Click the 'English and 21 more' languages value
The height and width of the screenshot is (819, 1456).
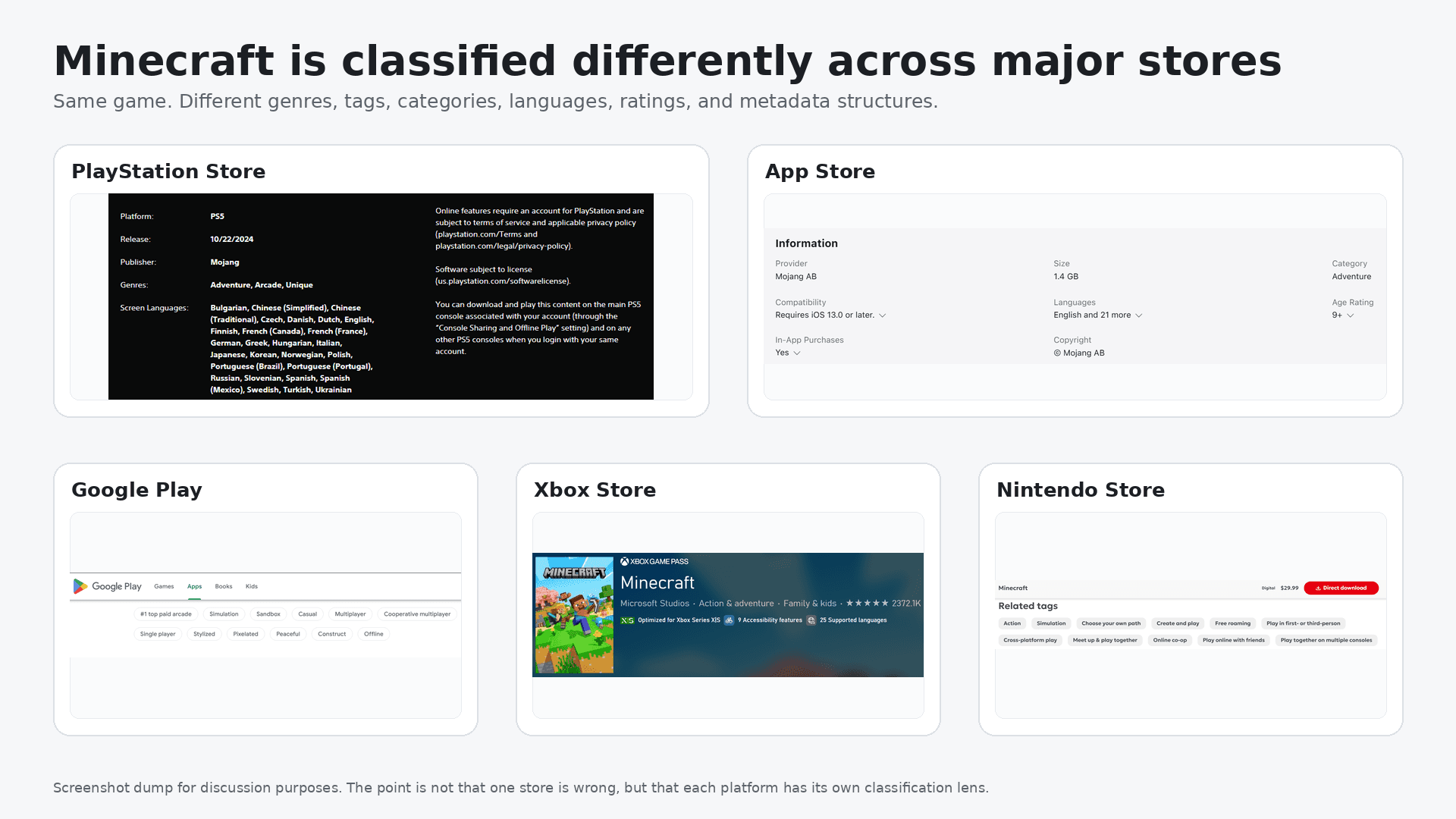pyautogui.click(x=1092, y=315)
